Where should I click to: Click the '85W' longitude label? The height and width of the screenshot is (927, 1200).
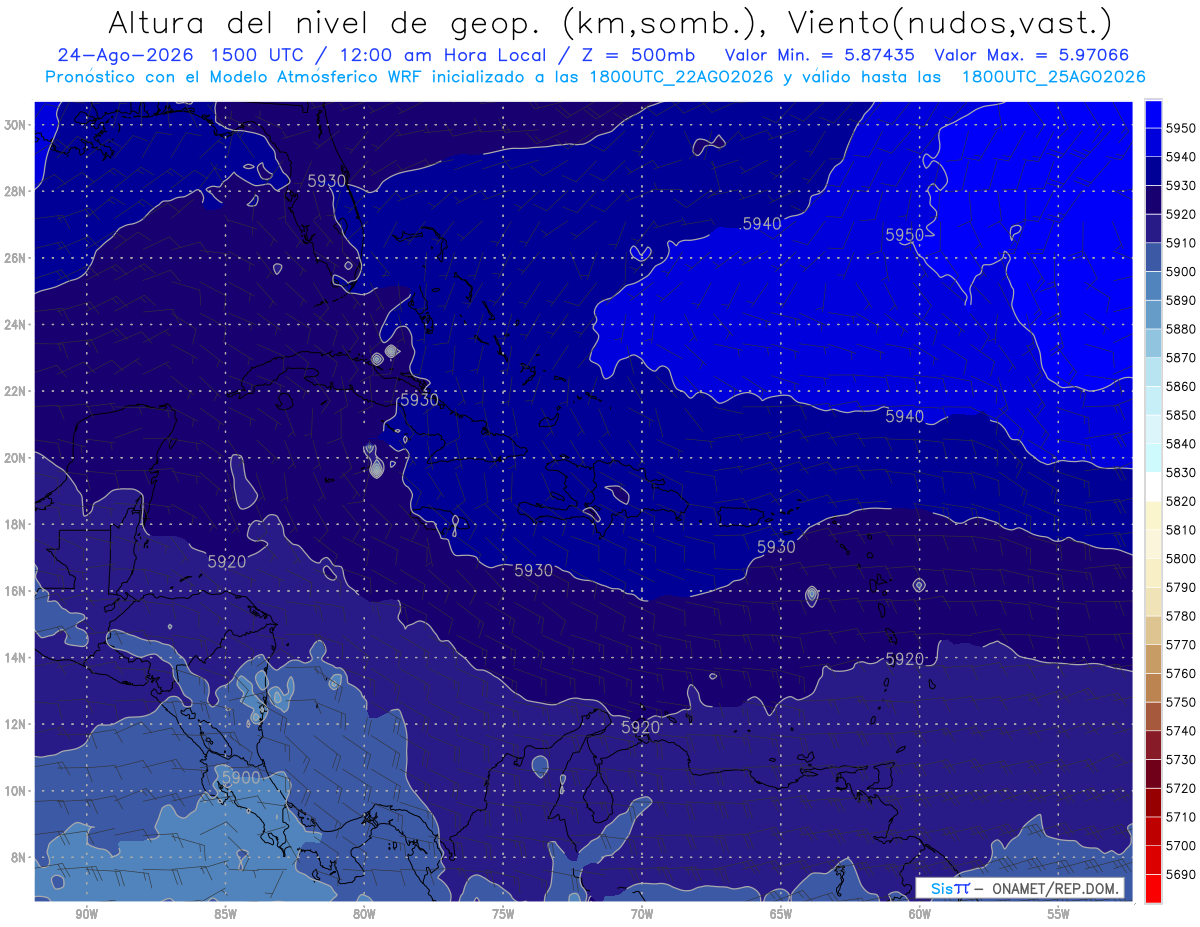(225, 914)
